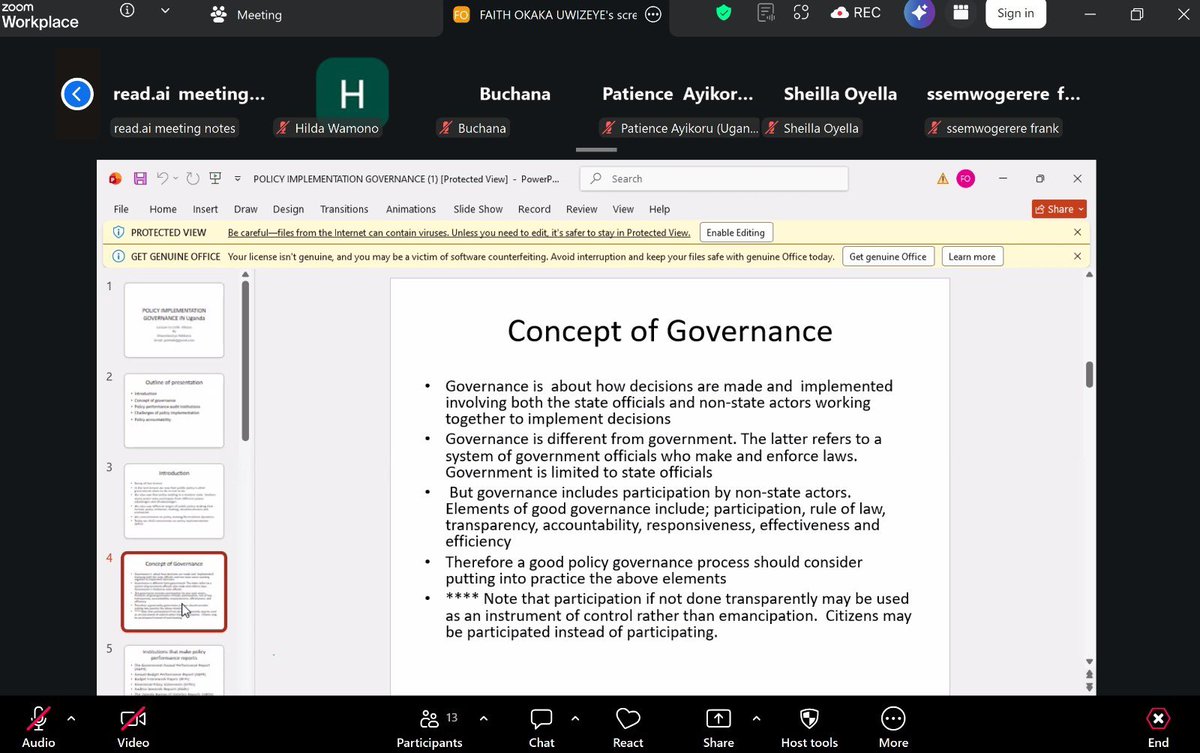The image size is (1200, 753).
Task: Open the AI Companion sparkle icon
Action: tap(919, 13)
